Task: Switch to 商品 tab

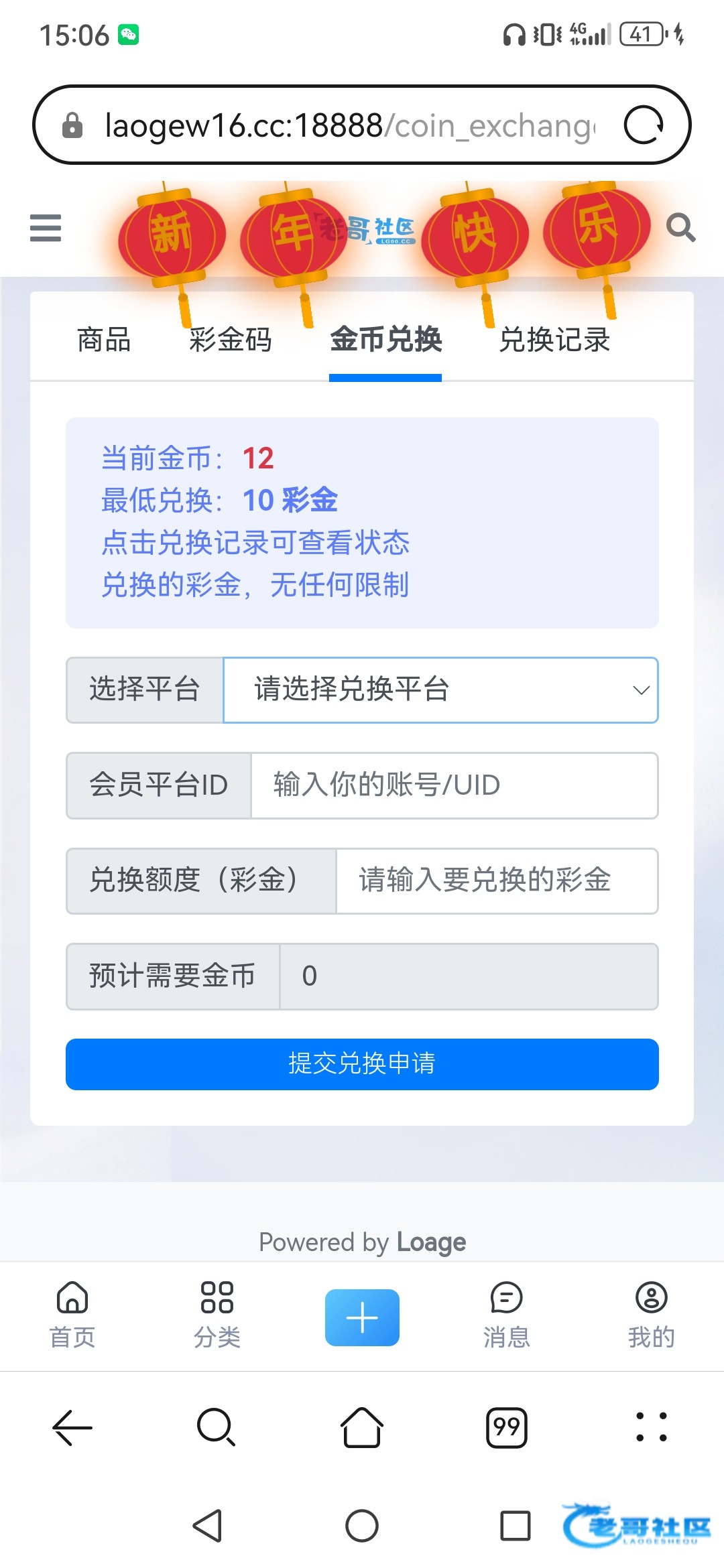Action: 104,340
